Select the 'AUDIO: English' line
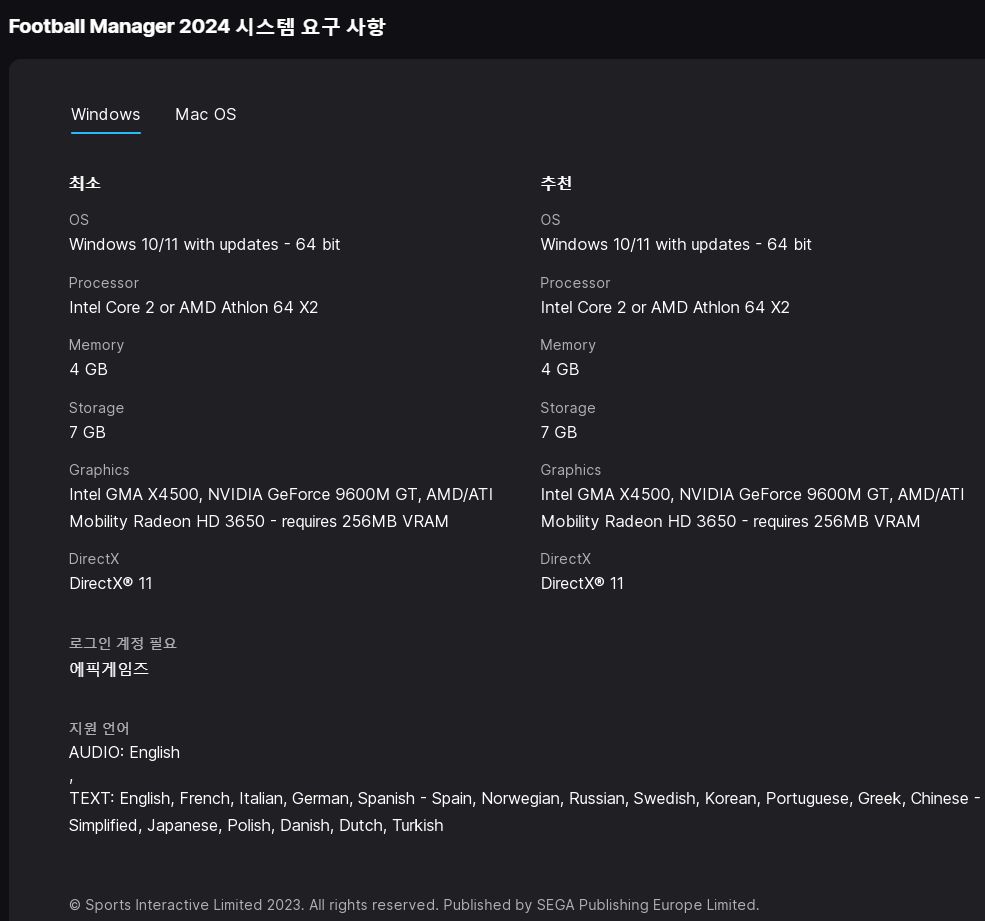 124,753
